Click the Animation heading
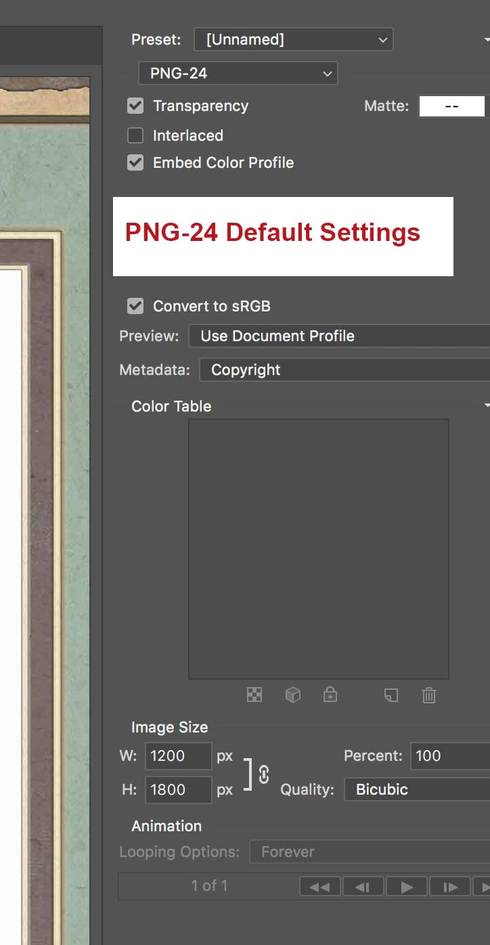Viewport: 490px width, 945px height. tap(166, 826)
